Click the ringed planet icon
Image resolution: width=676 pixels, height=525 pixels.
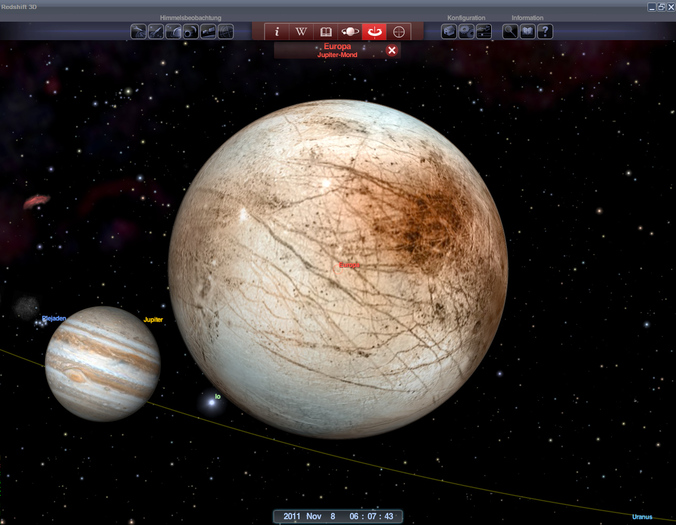[x=351, y=32]
